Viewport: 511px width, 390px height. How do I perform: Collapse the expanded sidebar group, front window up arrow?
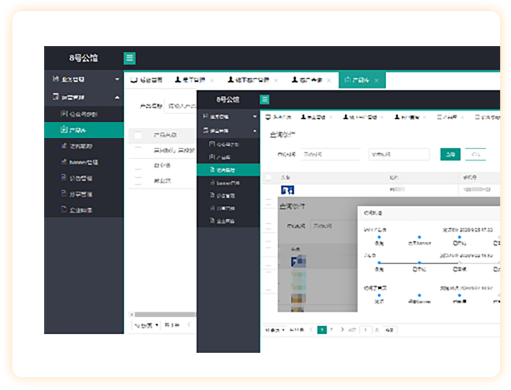[255, 131]
